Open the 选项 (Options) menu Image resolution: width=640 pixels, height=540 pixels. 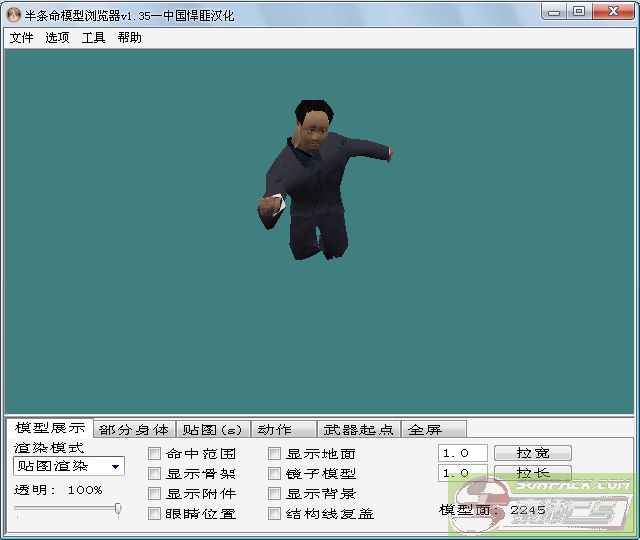57,38
